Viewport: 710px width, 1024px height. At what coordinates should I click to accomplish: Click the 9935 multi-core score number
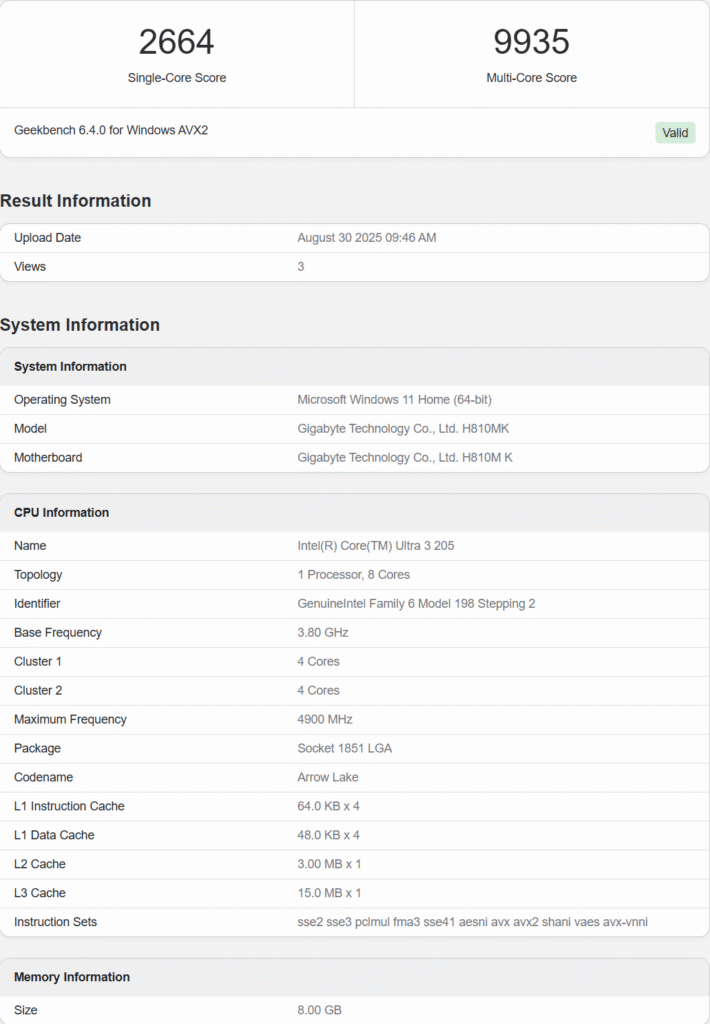coord(531,42)
